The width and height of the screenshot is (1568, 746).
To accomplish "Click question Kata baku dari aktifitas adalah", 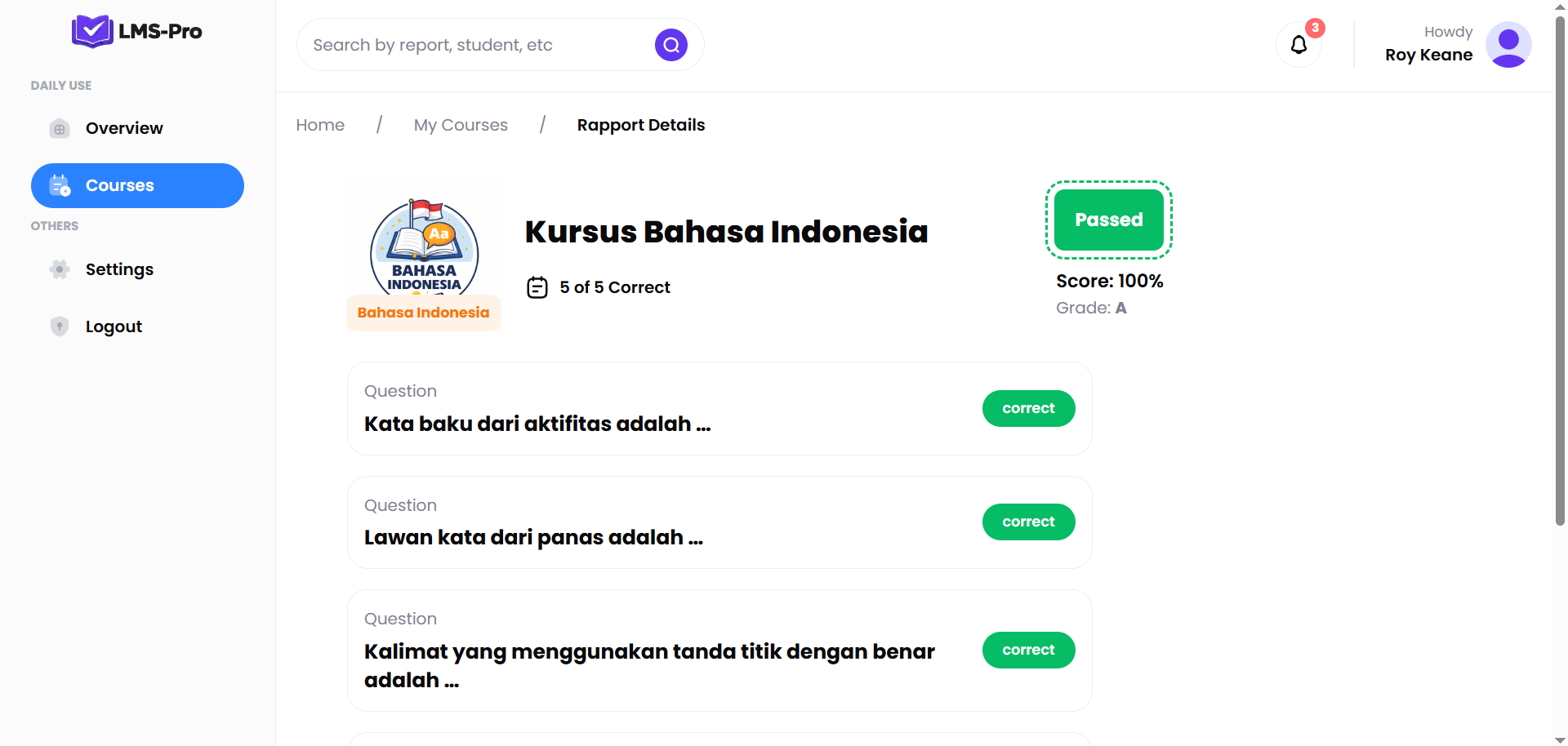I will click(x=537, y=424).
